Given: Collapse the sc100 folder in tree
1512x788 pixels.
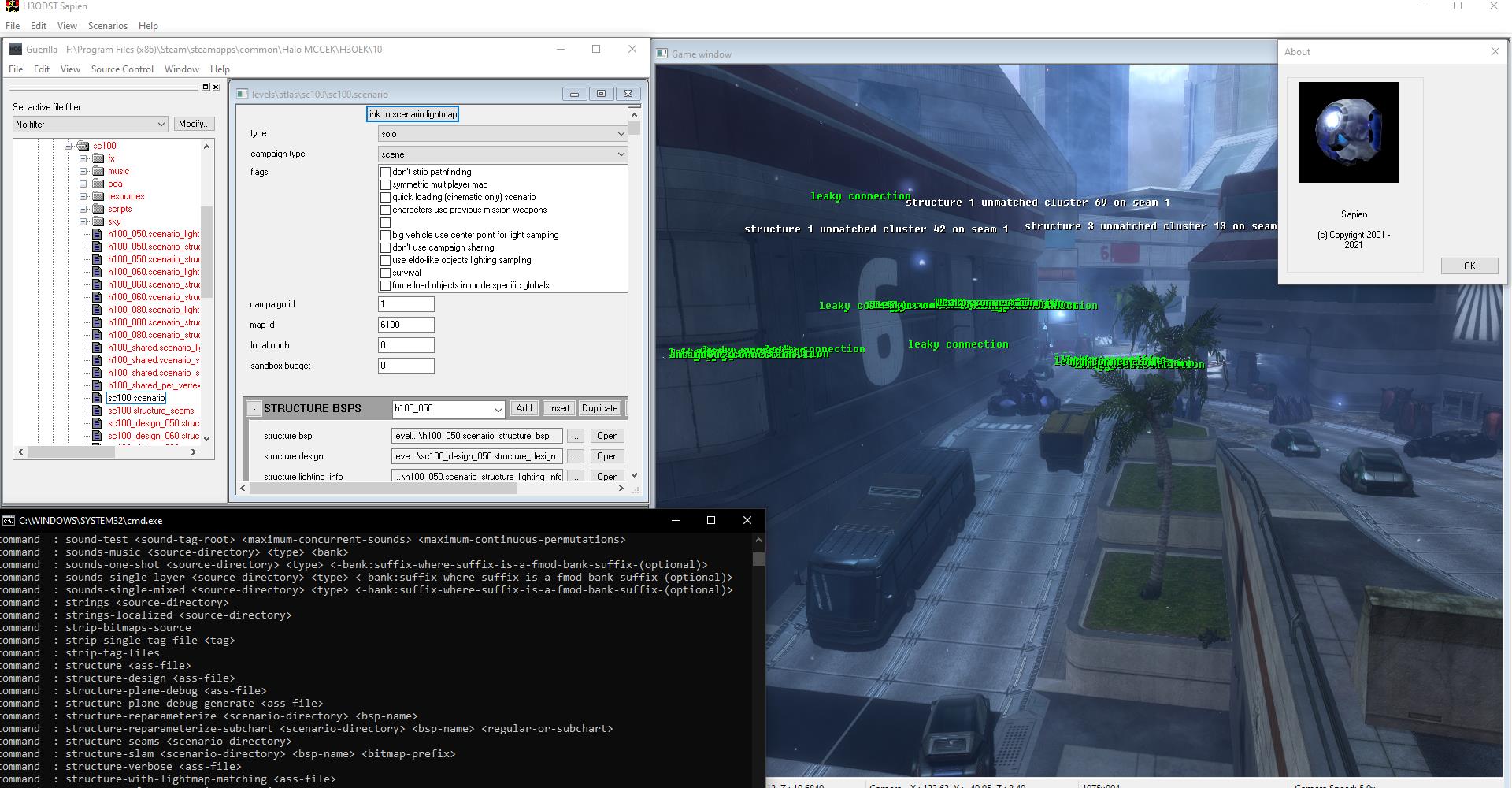Looking at the screenshot, I should pos(69,146).
